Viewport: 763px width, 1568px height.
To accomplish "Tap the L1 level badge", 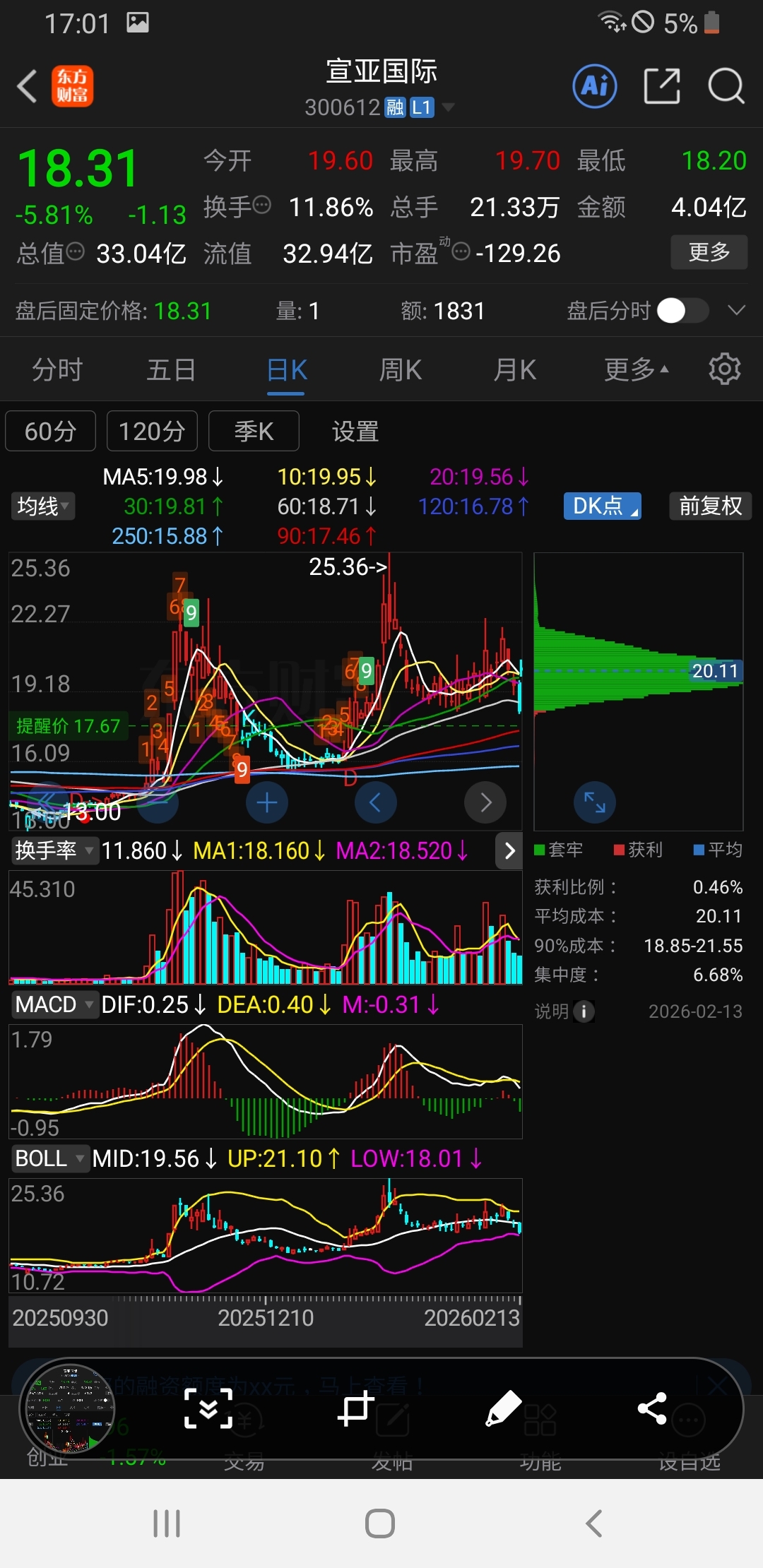I will click(x=422, y=107).
